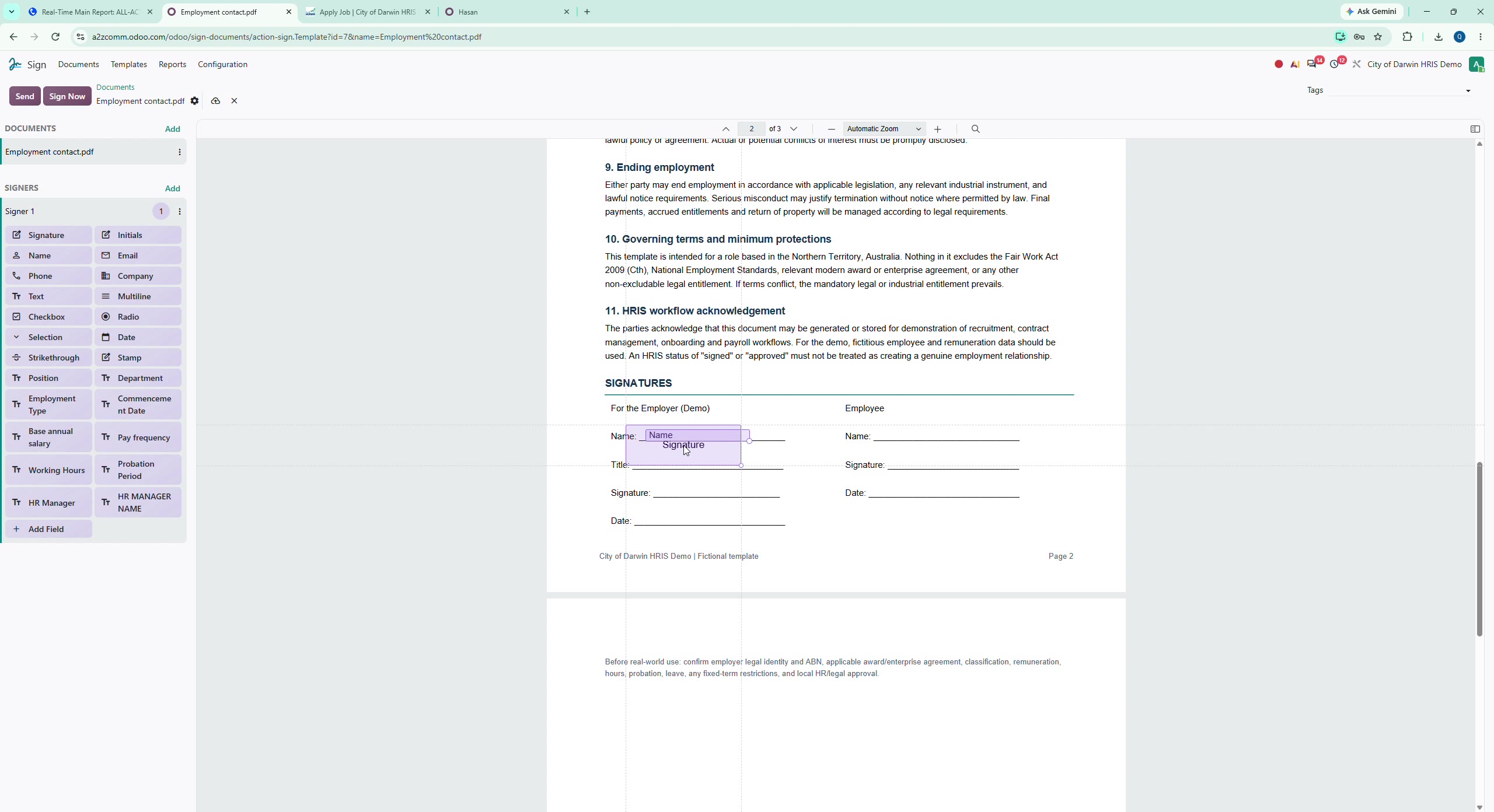This screenshot has width=1494, height=812.
Task: Click the Send button
Action: click(25, 96)
